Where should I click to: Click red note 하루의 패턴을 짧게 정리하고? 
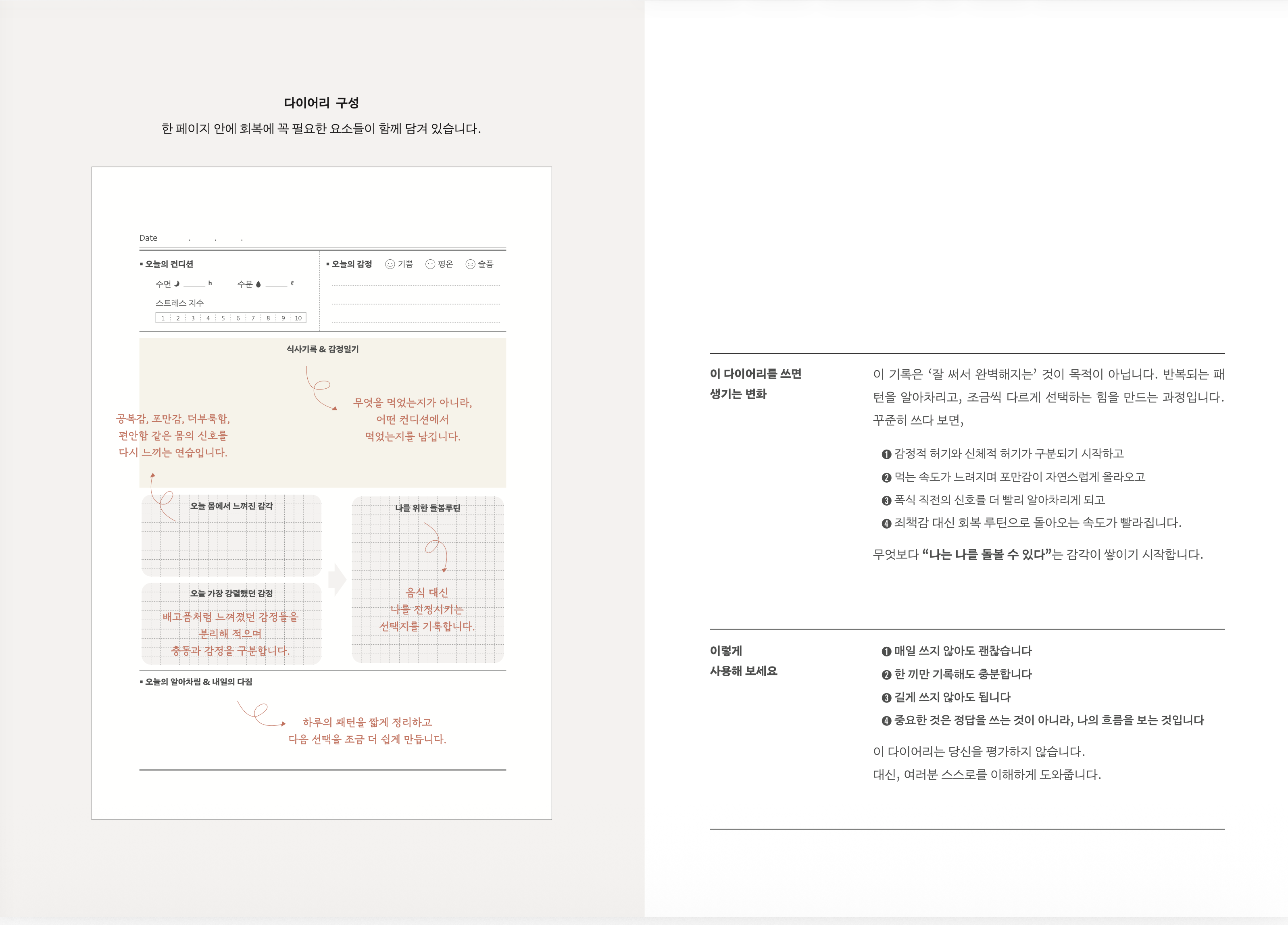pos(367,731)
